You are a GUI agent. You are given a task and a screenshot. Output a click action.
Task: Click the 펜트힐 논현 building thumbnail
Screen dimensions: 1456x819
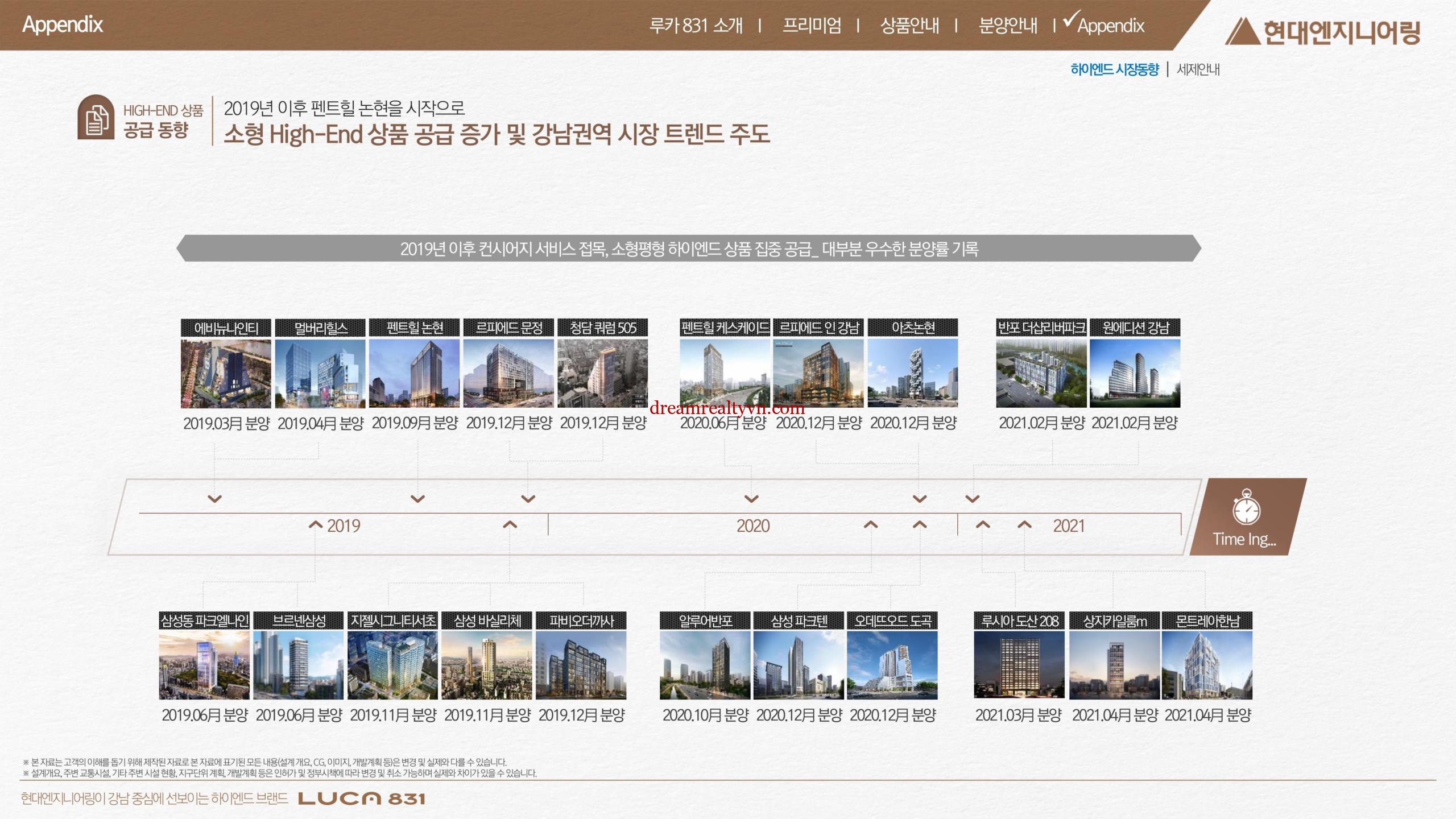pos(414,374)
